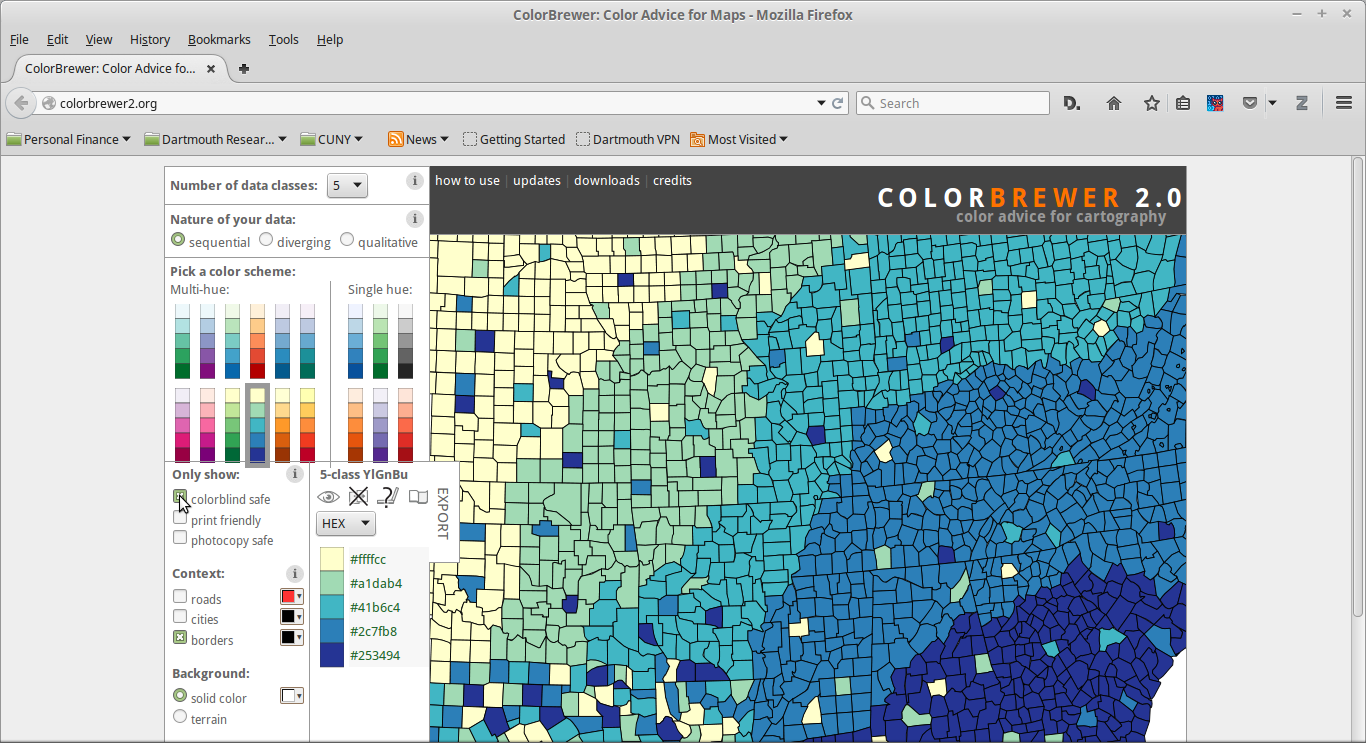Open the Dartmouth VPN bookmark

point(628,139)
